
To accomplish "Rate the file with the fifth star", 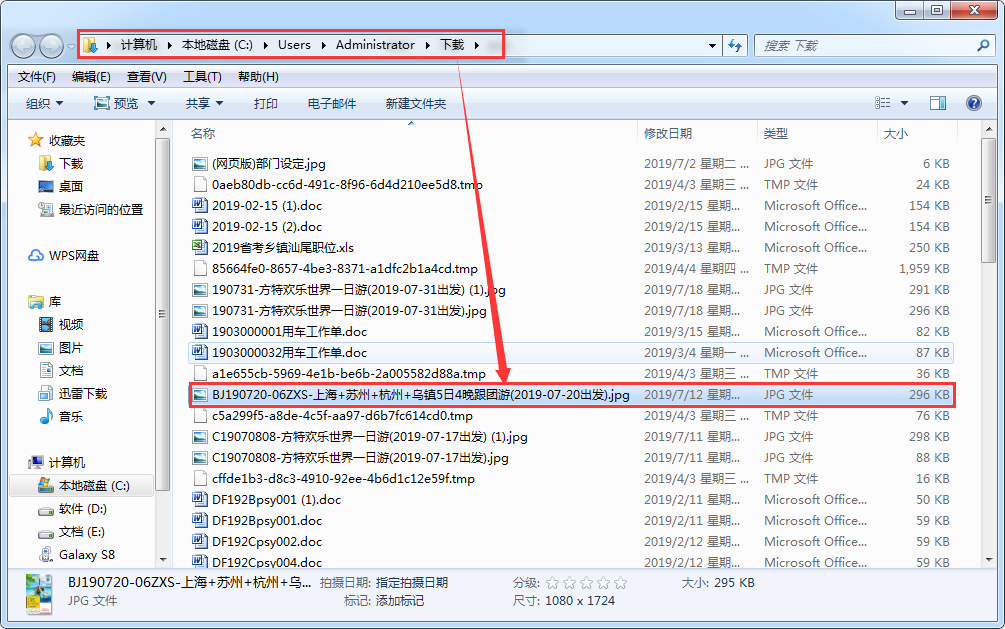I will pos(620,583).
